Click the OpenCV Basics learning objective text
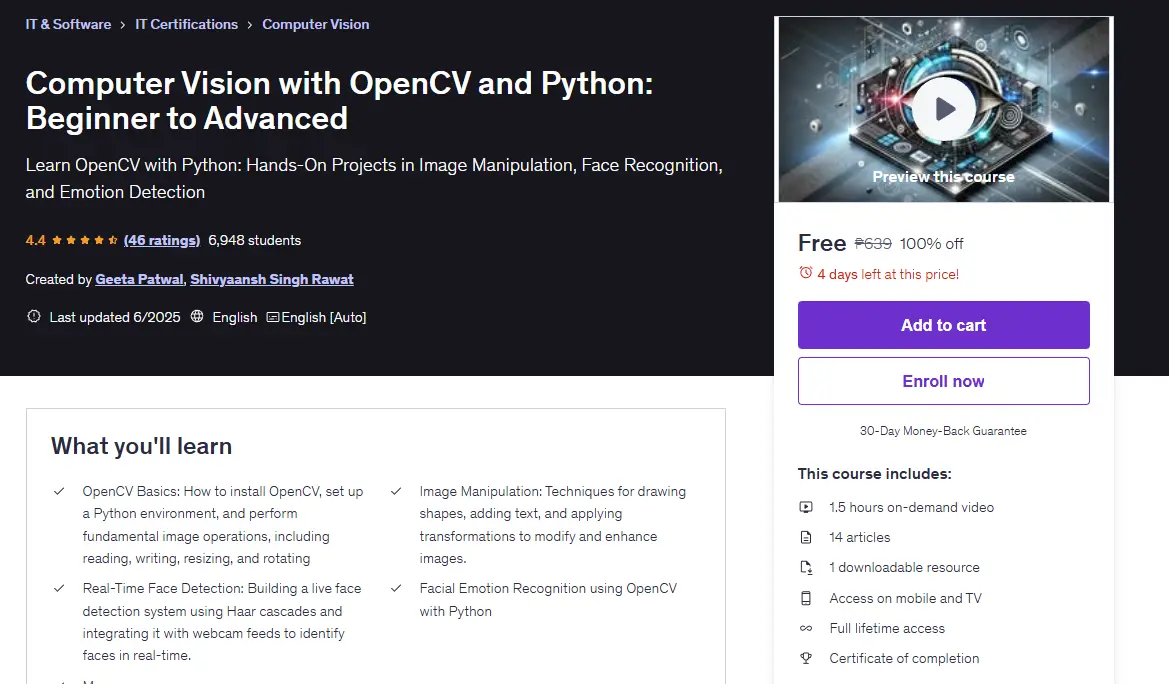 (223, 525)
